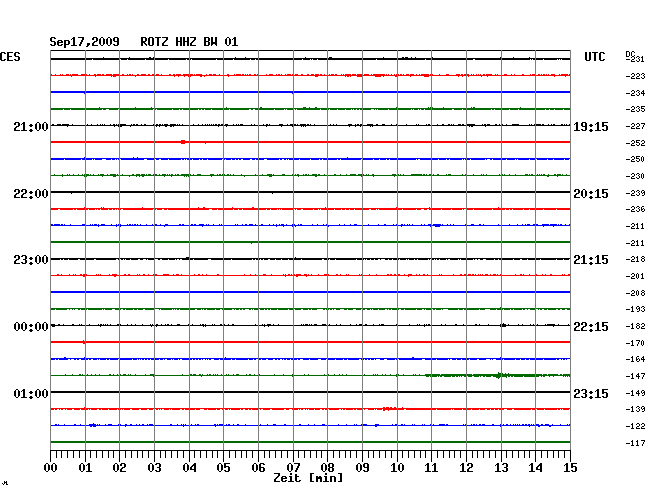
Task: Select the DC offset value -201
Action: click(x=635, y=276)
